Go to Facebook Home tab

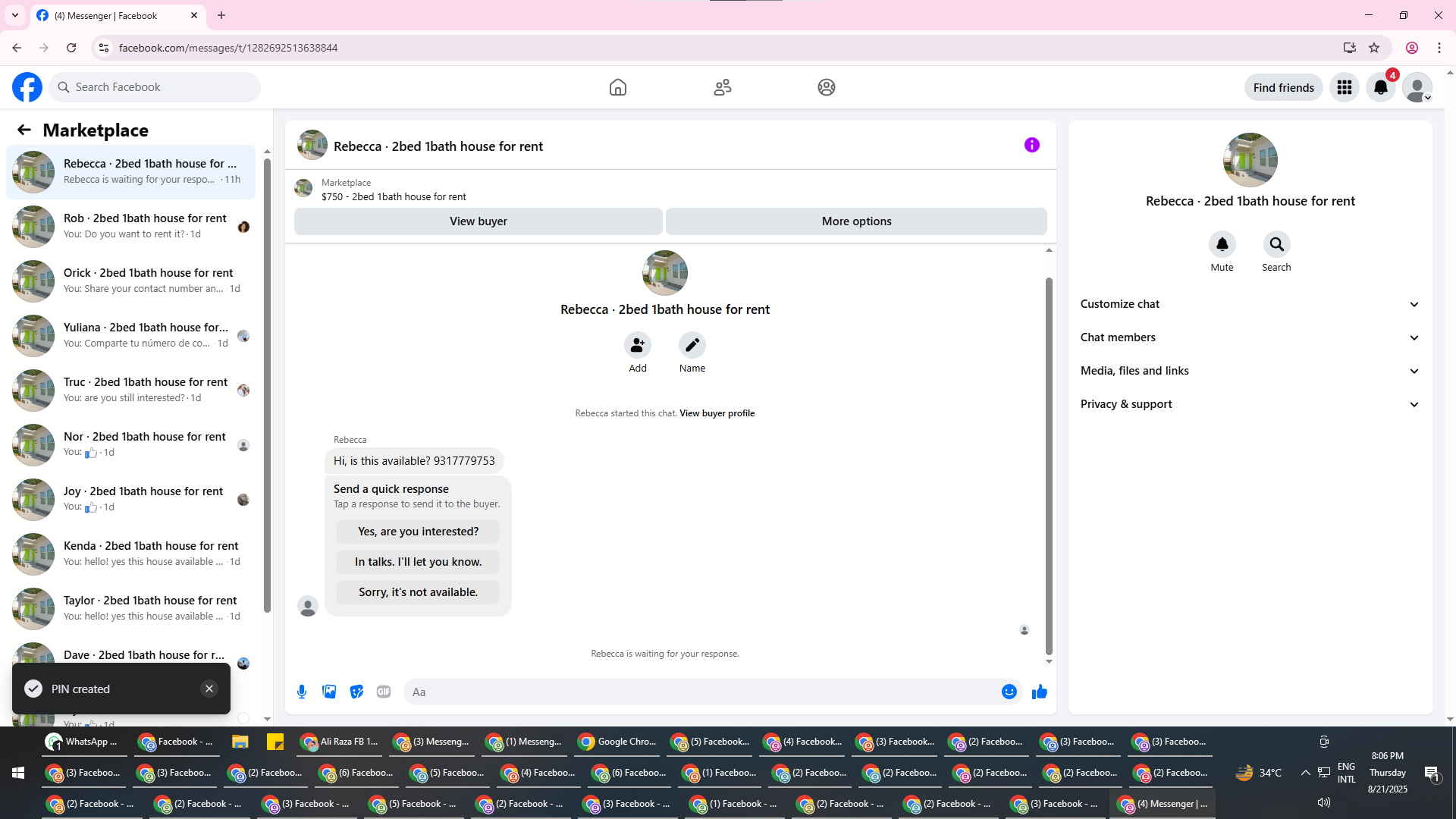click(617, 87)
